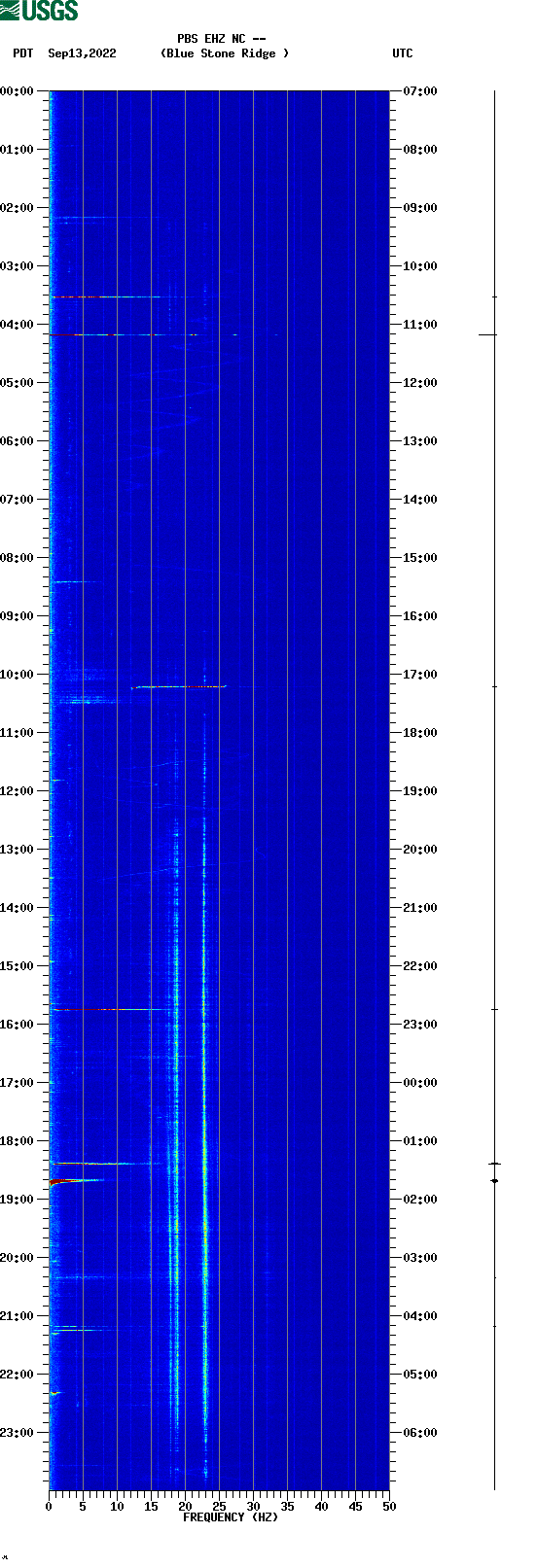The height and width of the screenshot is (1568, 537).
Task: Click the (Blue Stone Ridge ) label
Action: (x=225, y=53)
